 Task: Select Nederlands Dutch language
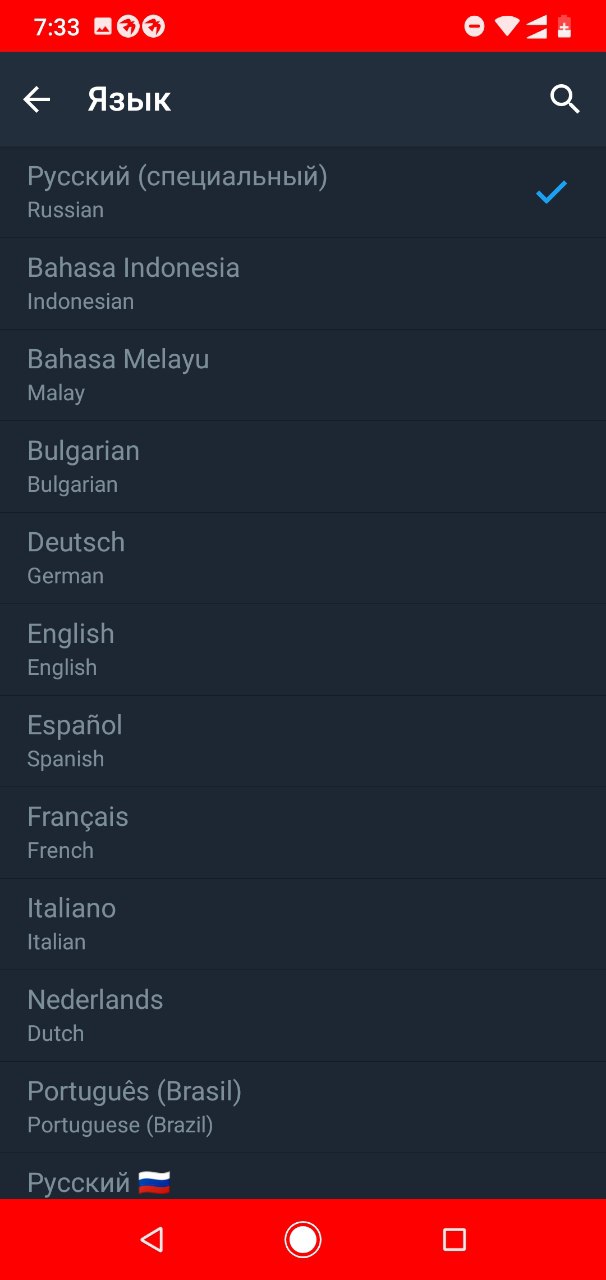(303, 1016)
